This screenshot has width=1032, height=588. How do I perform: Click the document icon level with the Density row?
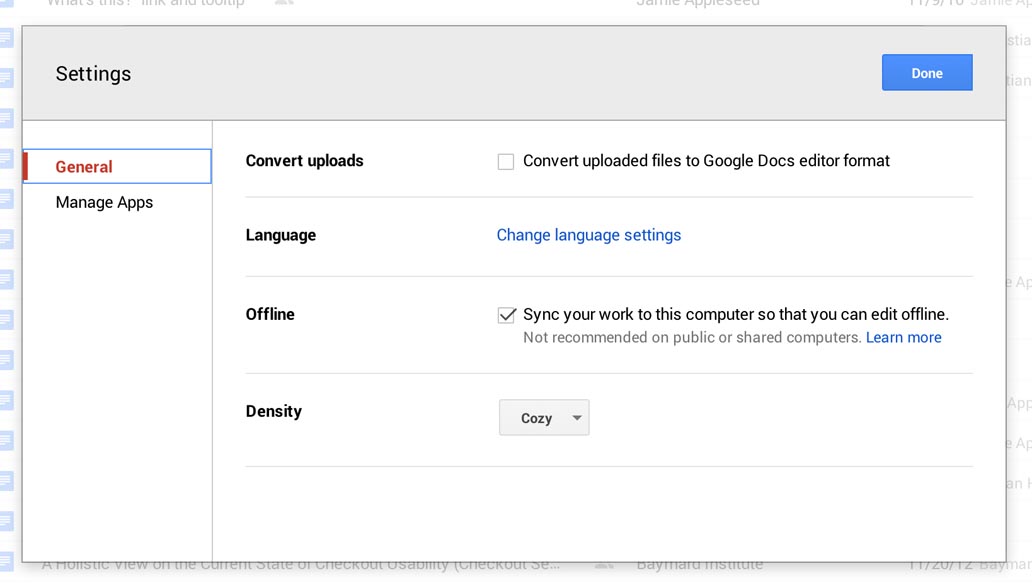click(x=6, y=400)
